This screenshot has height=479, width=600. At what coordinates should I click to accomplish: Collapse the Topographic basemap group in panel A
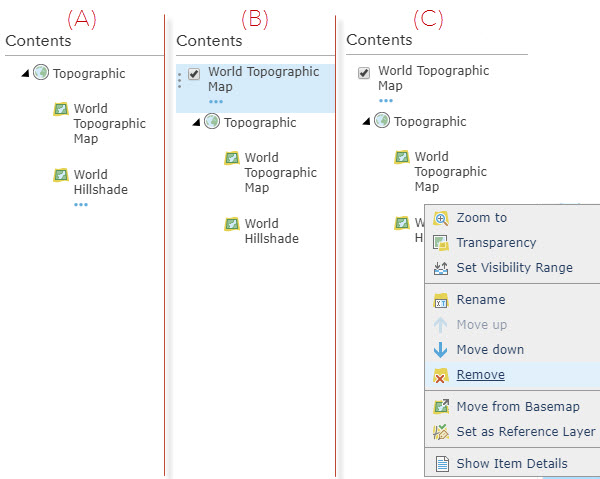pos(24,73)
